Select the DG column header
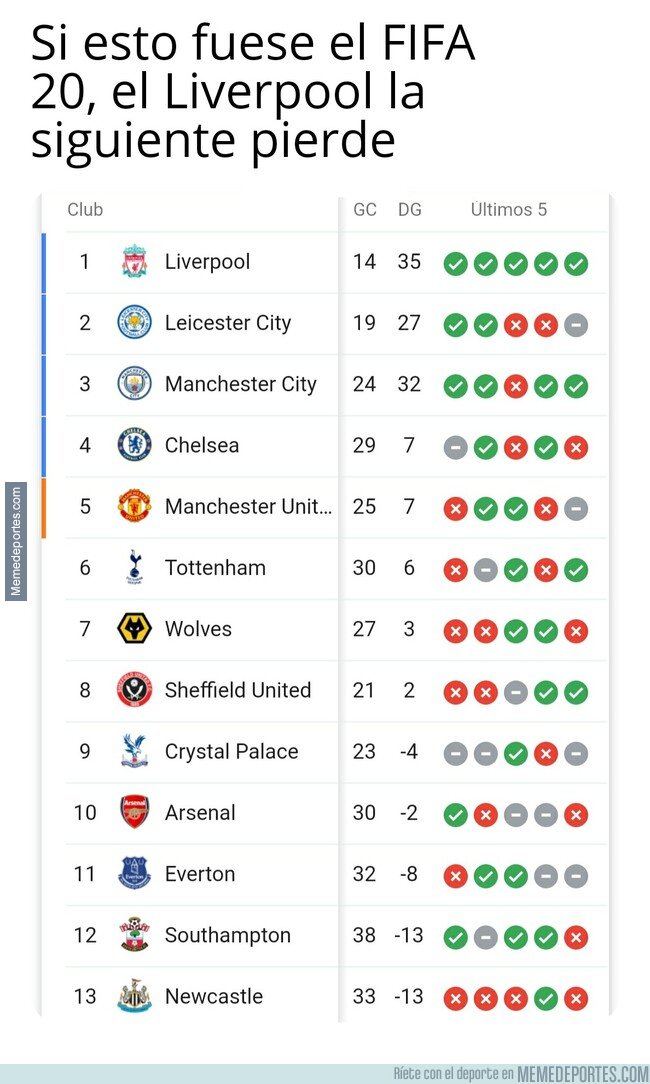 pyautogui.click(x=409, y=209)
